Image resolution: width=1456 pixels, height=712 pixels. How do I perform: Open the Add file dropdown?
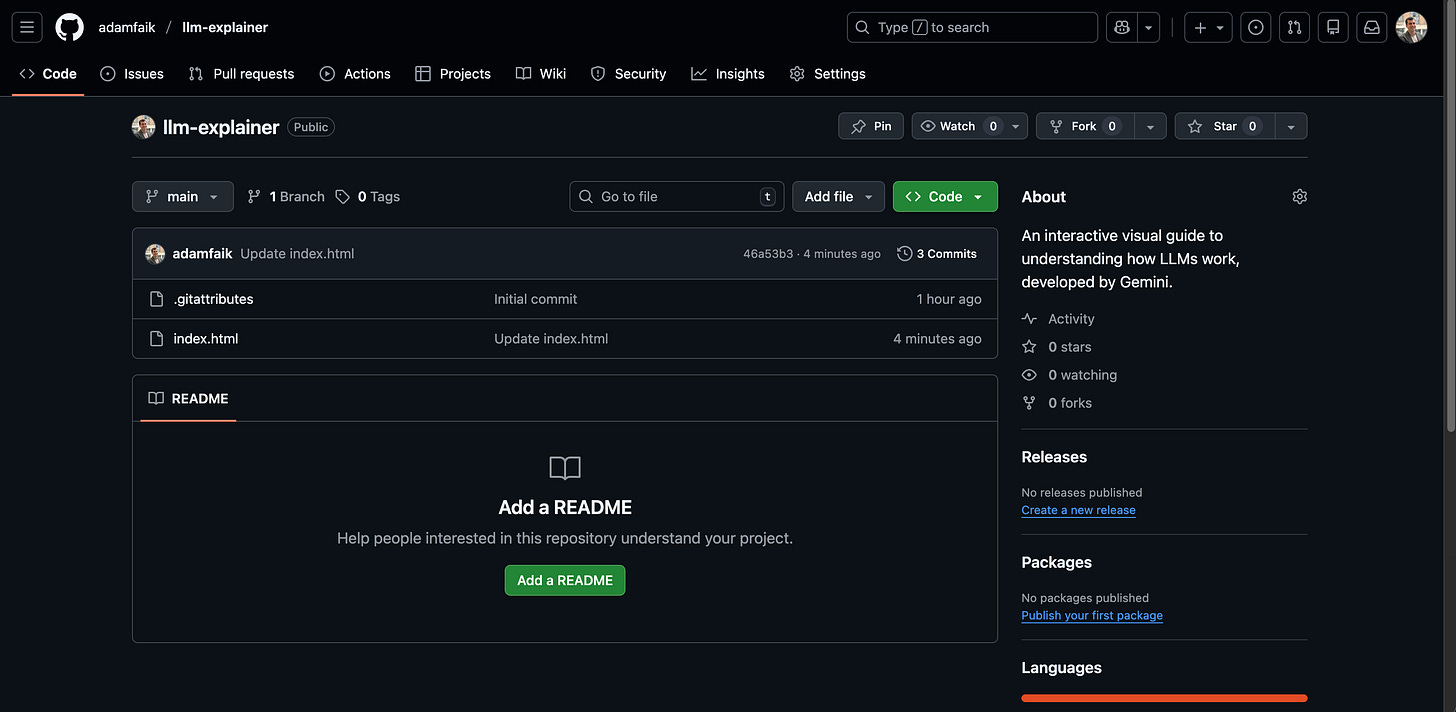[x=838, y=196]
